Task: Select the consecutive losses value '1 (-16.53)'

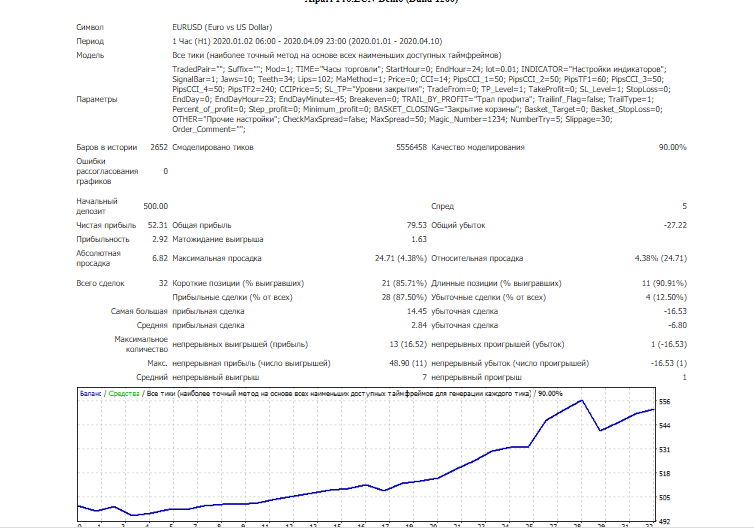Action: point(669,344)
